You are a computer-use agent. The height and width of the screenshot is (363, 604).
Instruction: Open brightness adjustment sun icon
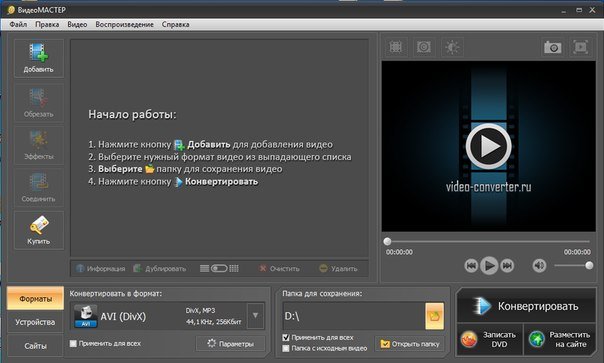click(452, 47)
